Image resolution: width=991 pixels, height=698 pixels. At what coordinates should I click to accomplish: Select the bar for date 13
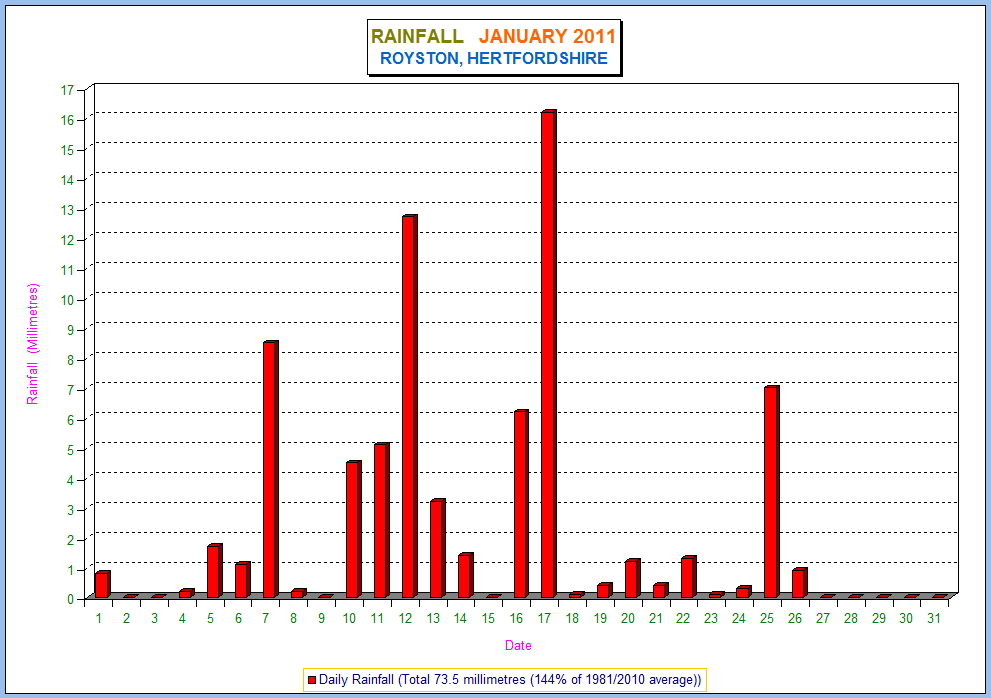(x=437, y=548)
